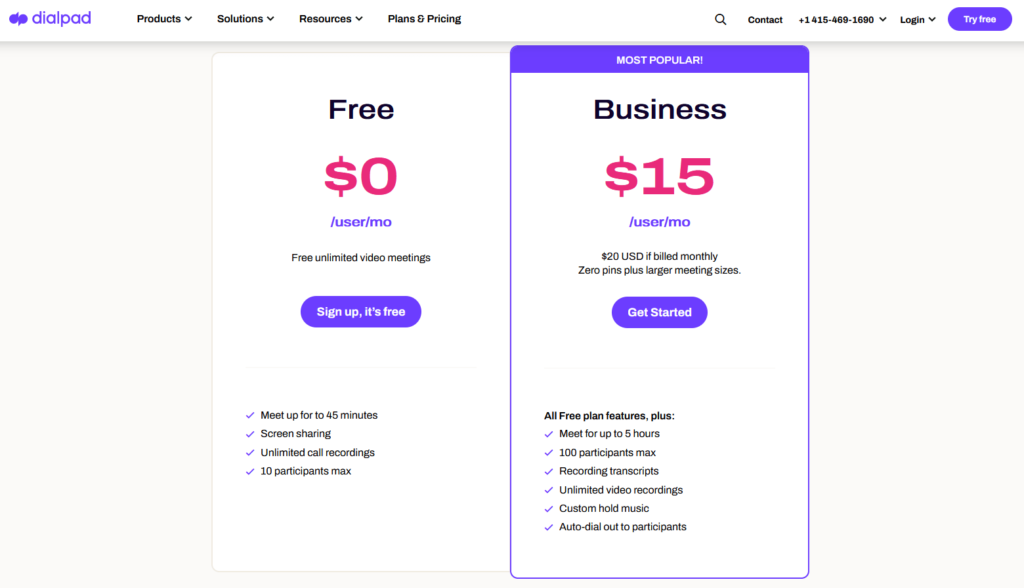This screenshot has width=1024, height=588.
Task: Click the Dialpad logo
Action: tap(50, 19)
